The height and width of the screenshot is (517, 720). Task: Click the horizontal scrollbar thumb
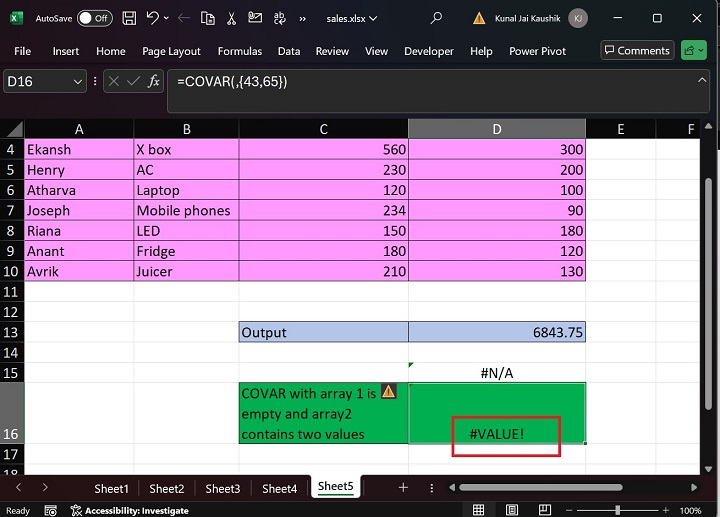click(540, 487)
